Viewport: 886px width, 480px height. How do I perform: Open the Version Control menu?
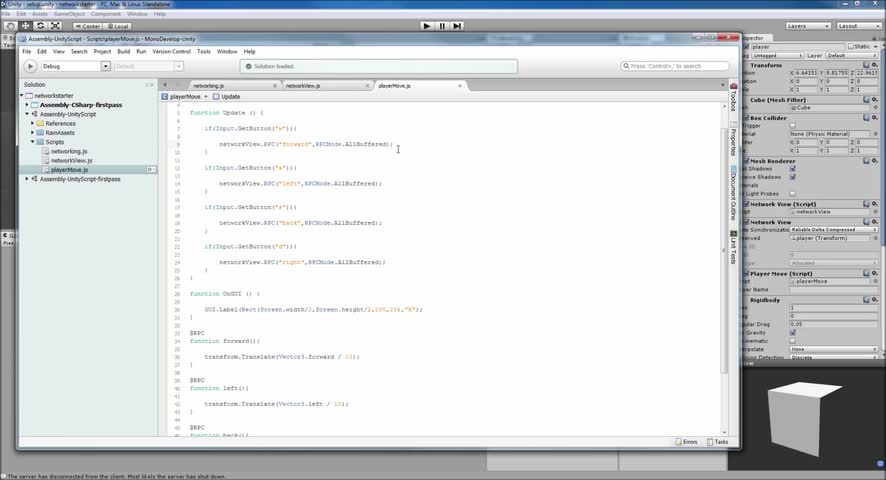tap(171, 51)
